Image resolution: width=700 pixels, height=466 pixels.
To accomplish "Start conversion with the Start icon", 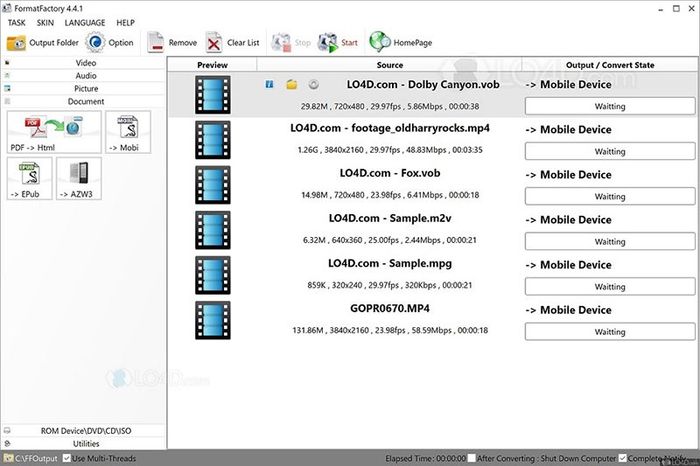I will pyautogui.click(x=328, y=43).
